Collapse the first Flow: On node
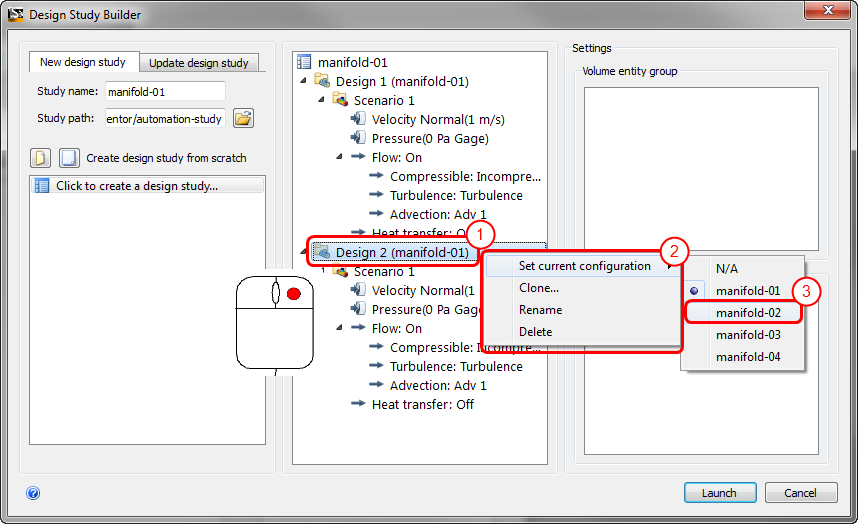This screenshot has height=524, width=858. tap(339, 157)
